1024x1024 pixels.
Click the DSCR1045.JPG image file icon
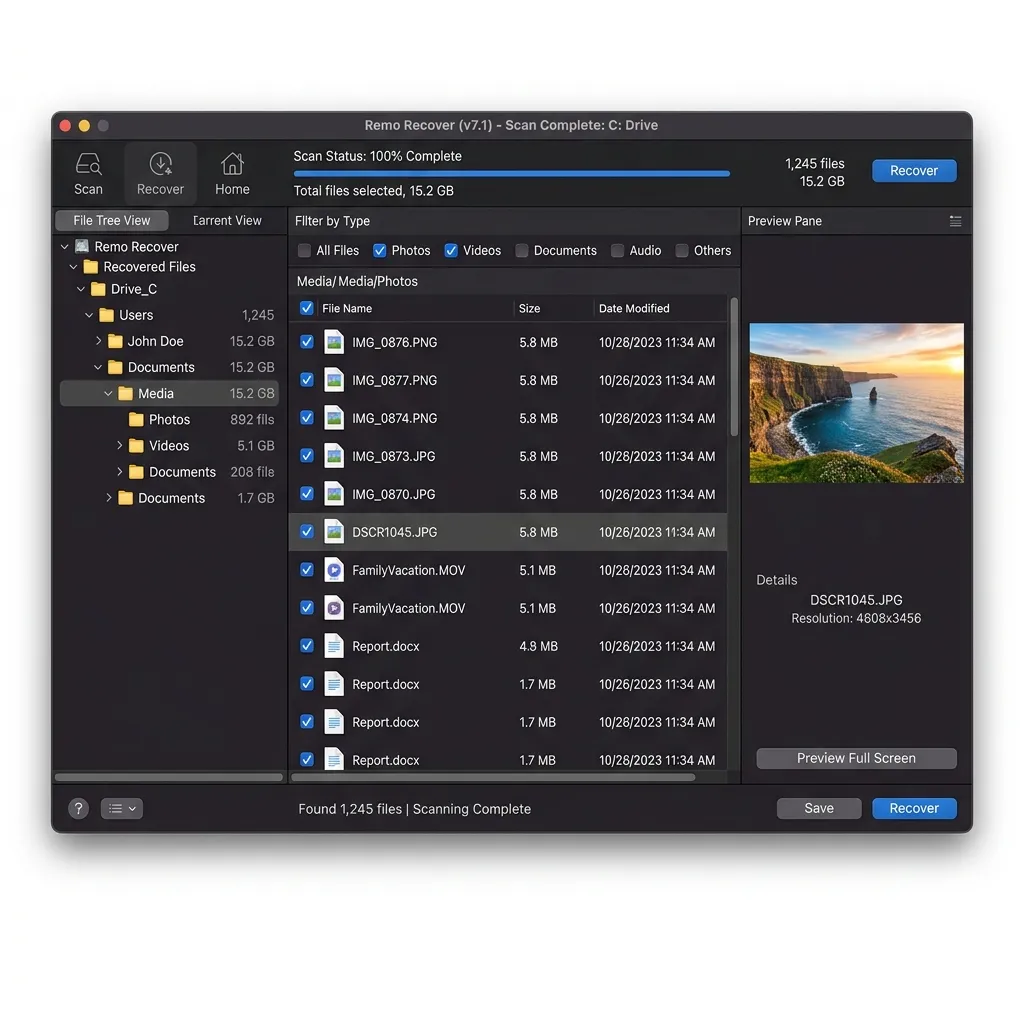tap(334, 532)
